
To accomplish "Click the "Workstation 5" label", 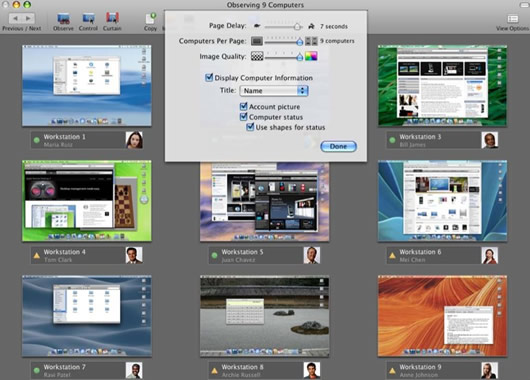I will pyautogui.click(x=242, y=252).
